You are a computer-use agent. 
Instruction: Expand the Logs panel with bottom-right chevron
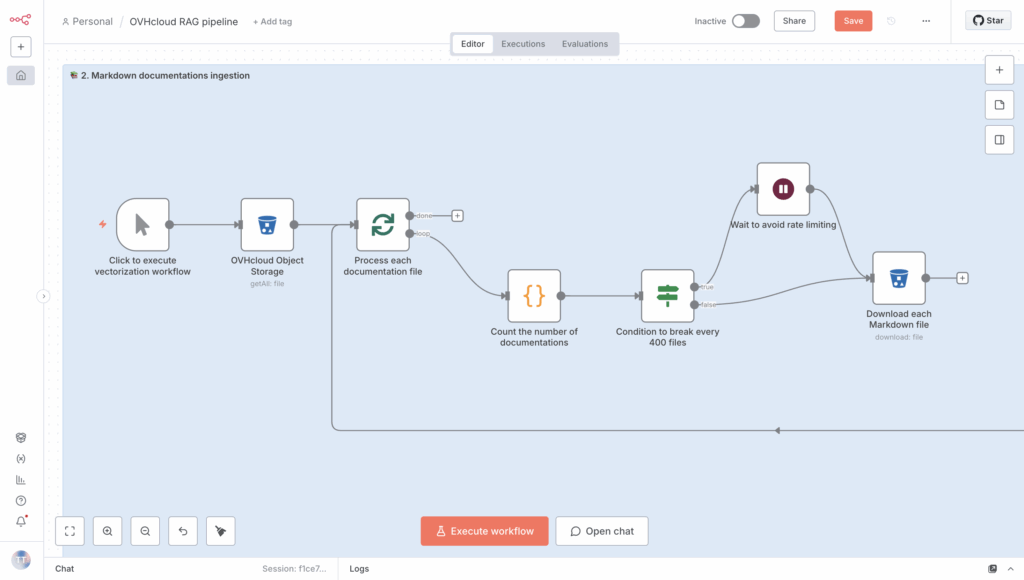tap(1011, 569)
